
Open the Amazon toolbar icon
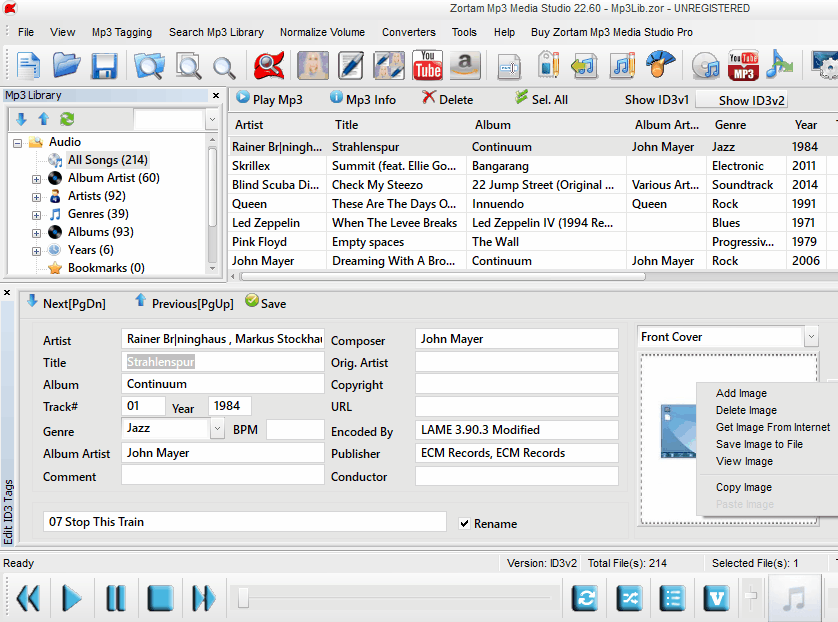tap(465, 66)
